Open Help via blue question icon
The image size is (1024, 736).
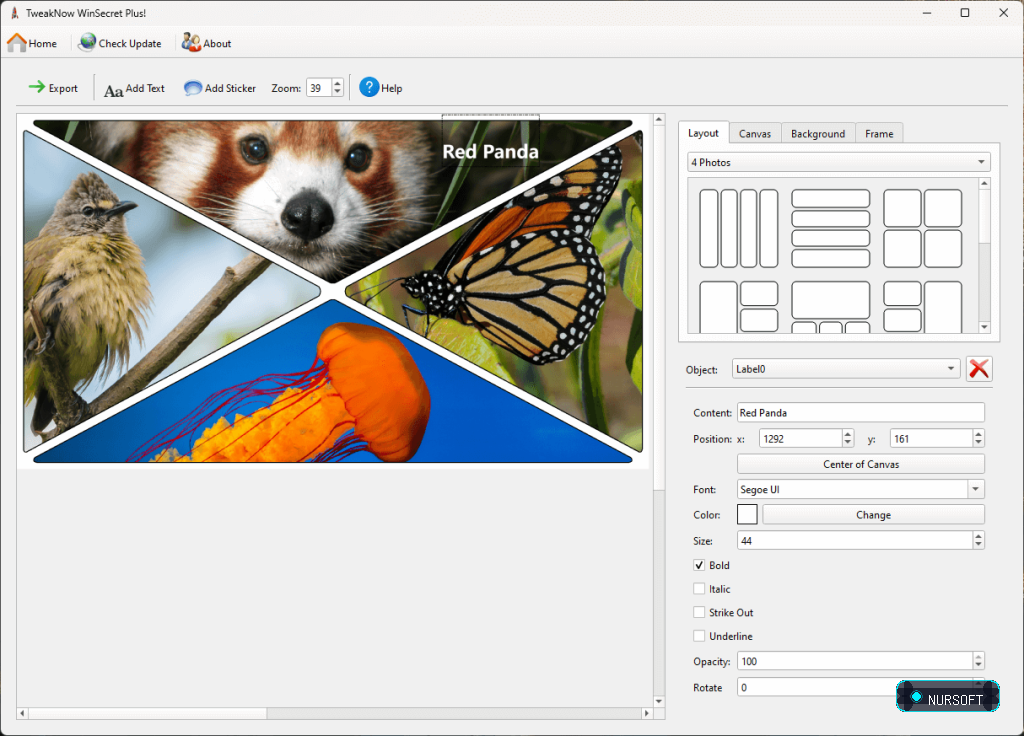pyautogui.click(x=369, y=87)
